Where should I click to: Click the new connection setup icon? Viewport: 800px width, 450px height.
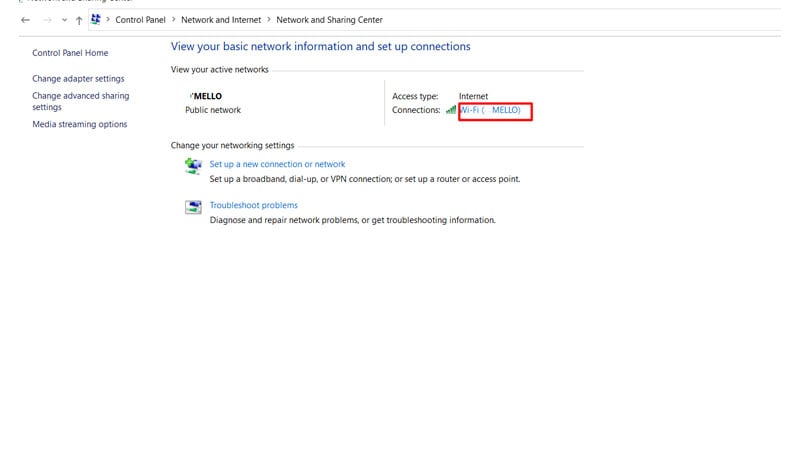(x=193, y=166)
